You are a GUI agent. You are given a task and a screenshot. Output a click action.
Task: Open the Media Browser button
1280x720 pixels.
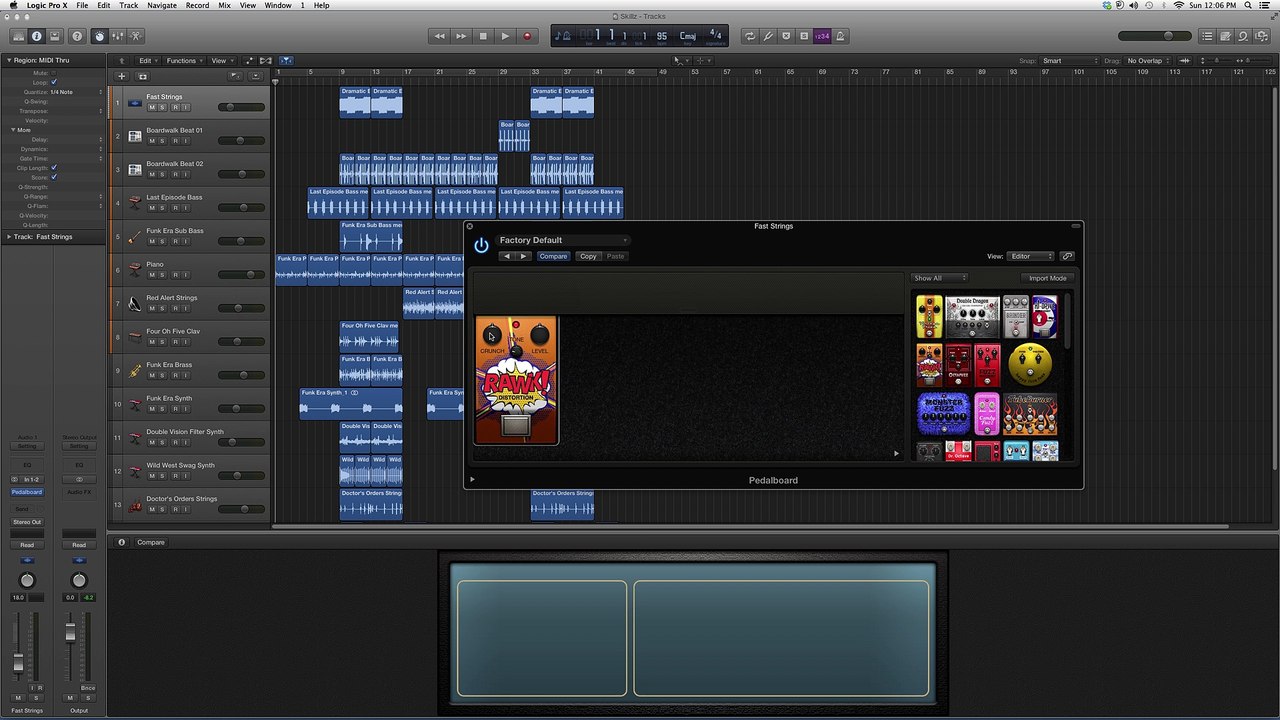(x=1262, y=36)
